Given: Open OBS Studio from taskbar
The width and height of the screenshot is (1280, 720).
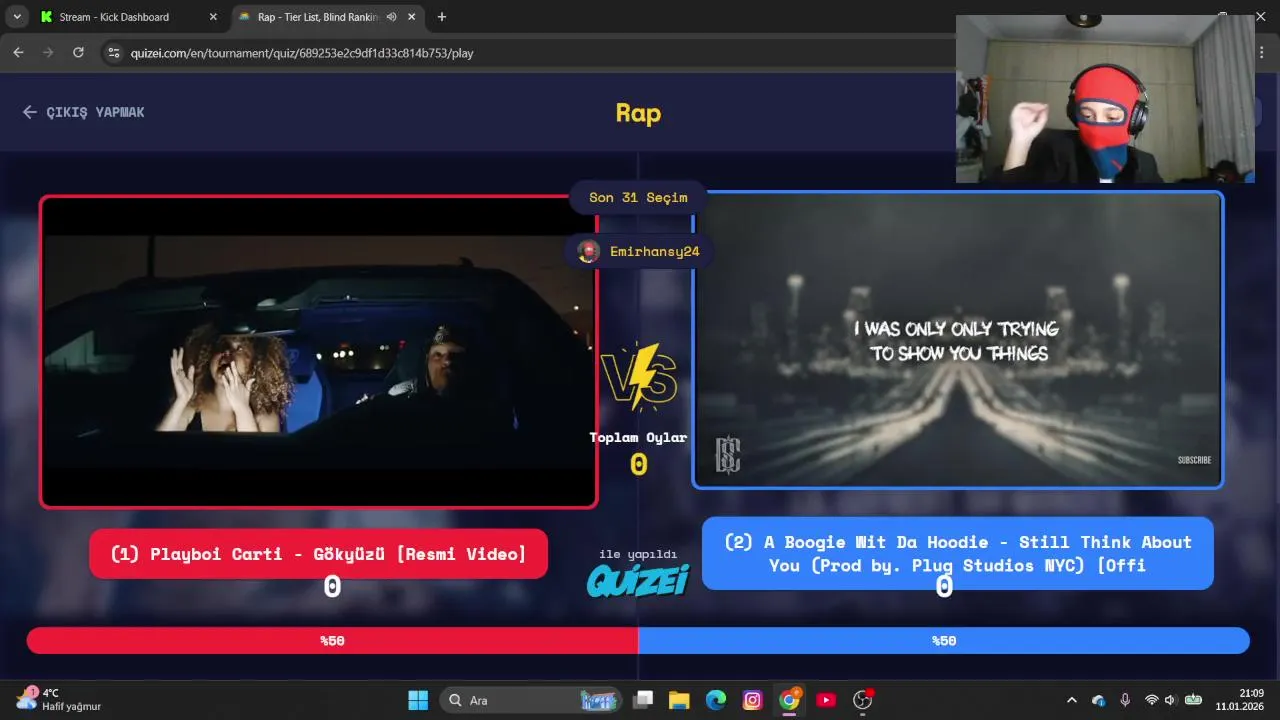Looking at the screenshot, I should click(863, 700).
